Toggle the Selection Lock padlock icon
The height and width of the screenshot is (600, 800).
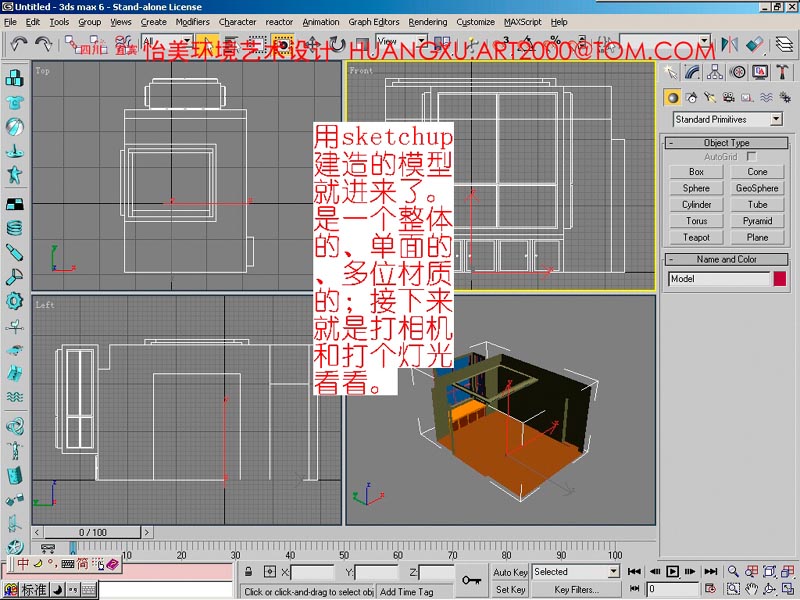248,571
